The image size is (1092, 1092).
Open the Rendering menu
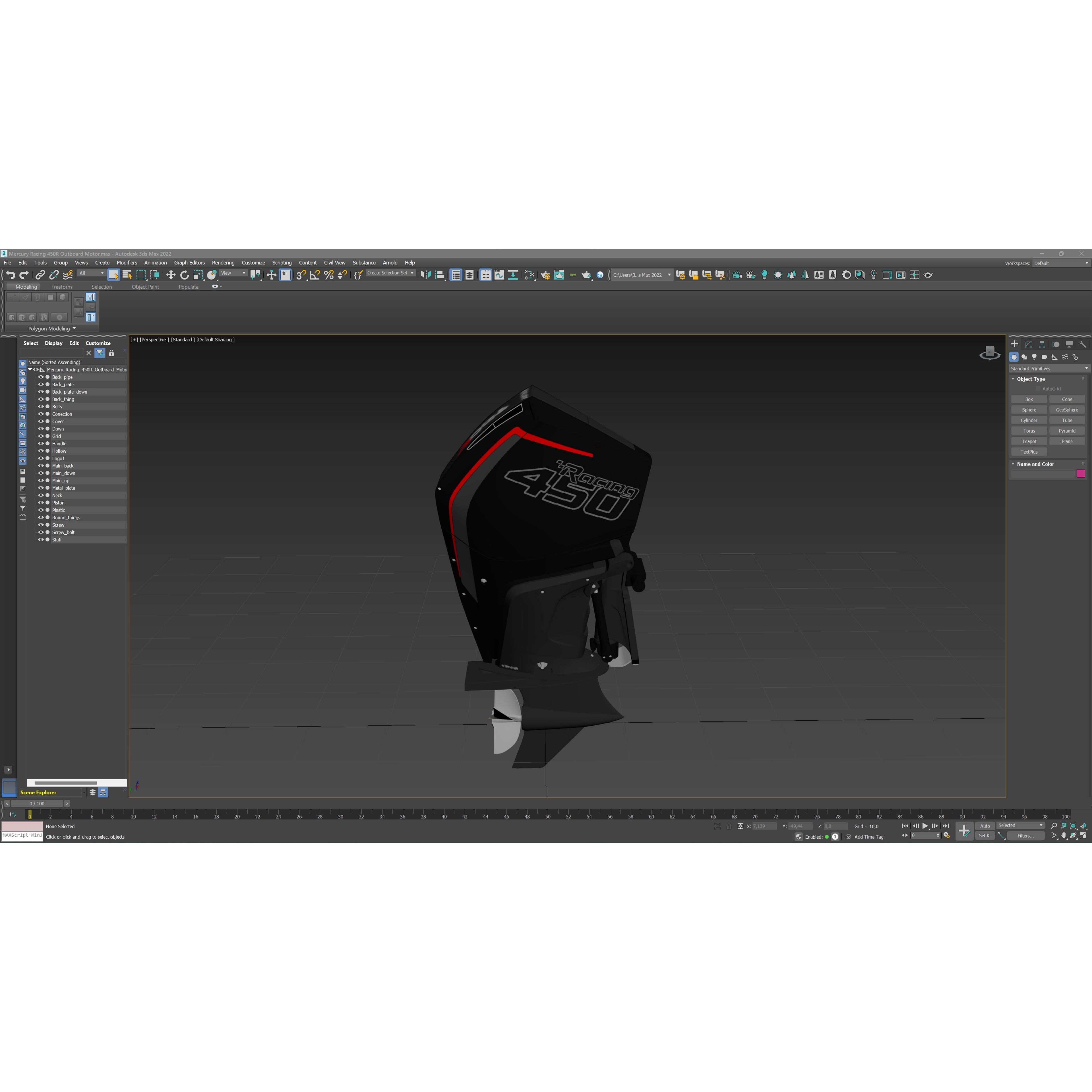pyautogui.click(x=223, y=263)
